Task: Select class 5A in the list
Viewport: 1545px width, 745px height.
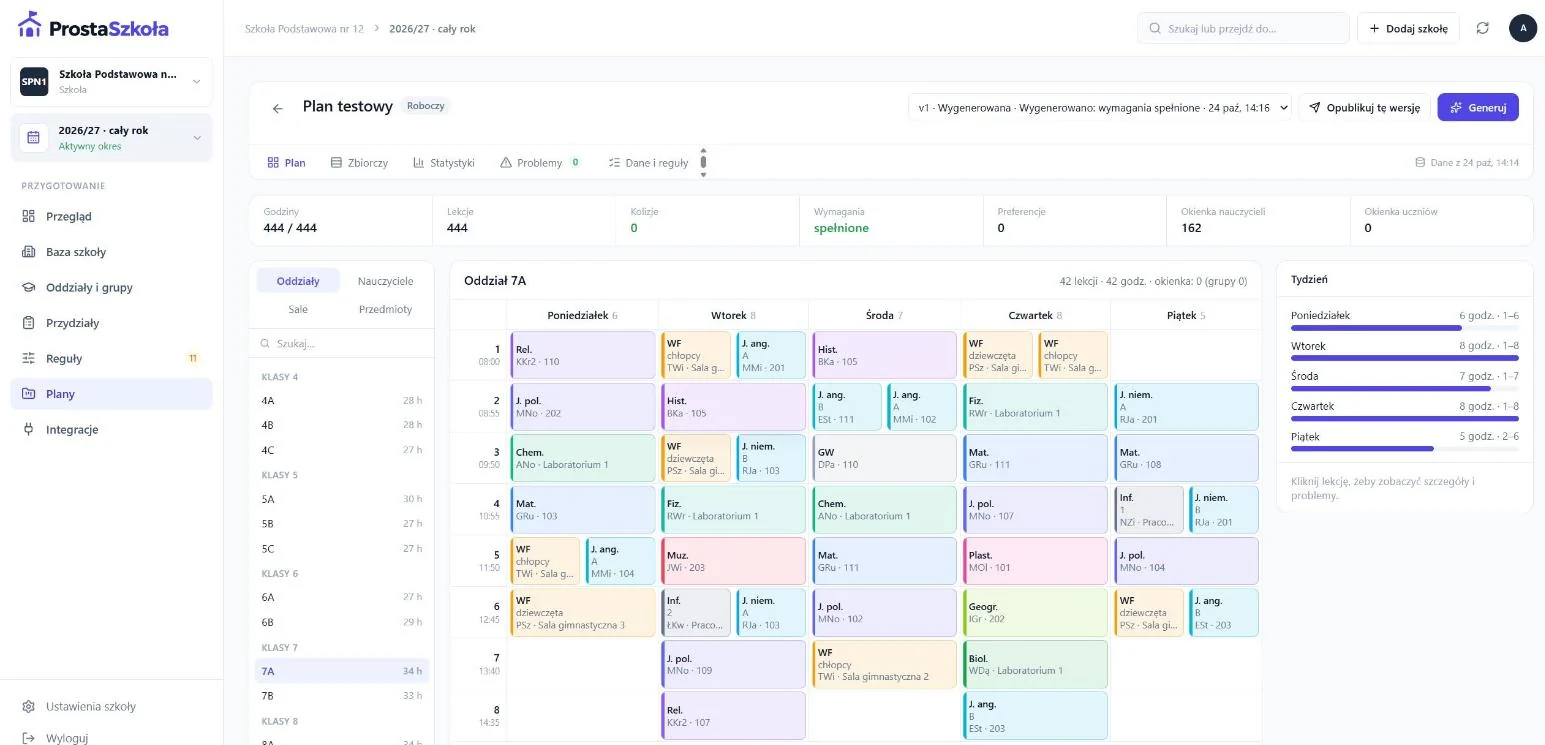Action: click(x=341, y=499)
